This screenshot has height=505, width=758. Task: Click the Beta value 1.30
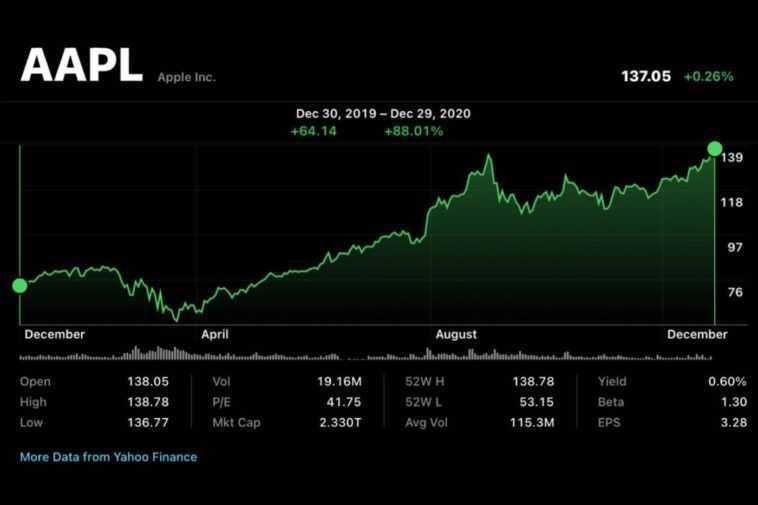(733, 402)
